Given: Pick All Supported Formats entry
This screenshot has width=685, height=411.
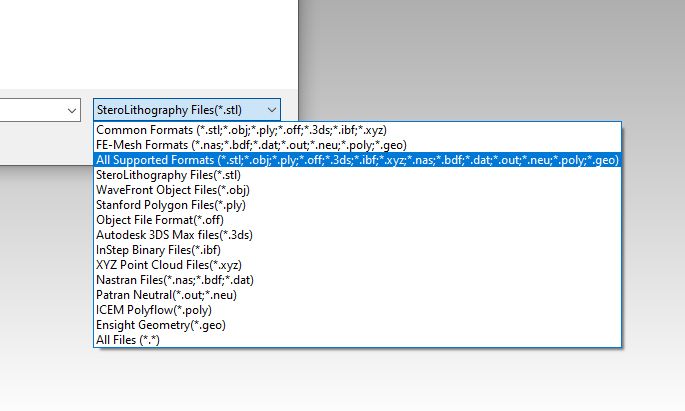Looking at the screenshot, I should tap(357, 160).
